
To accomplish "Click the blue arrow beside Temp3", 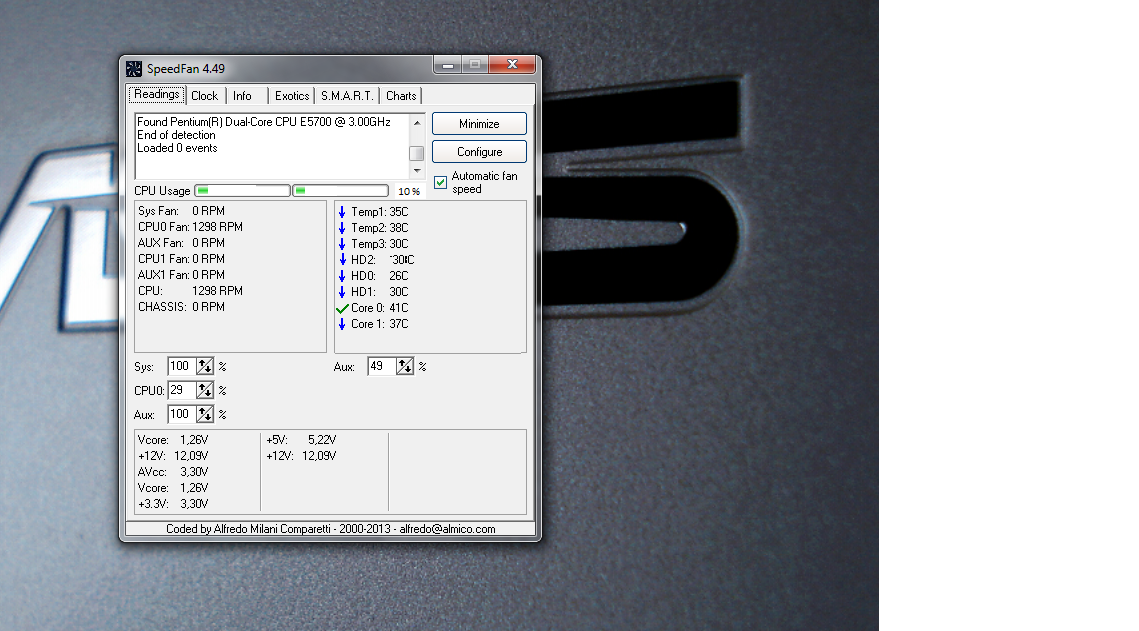I will point(342,244).
